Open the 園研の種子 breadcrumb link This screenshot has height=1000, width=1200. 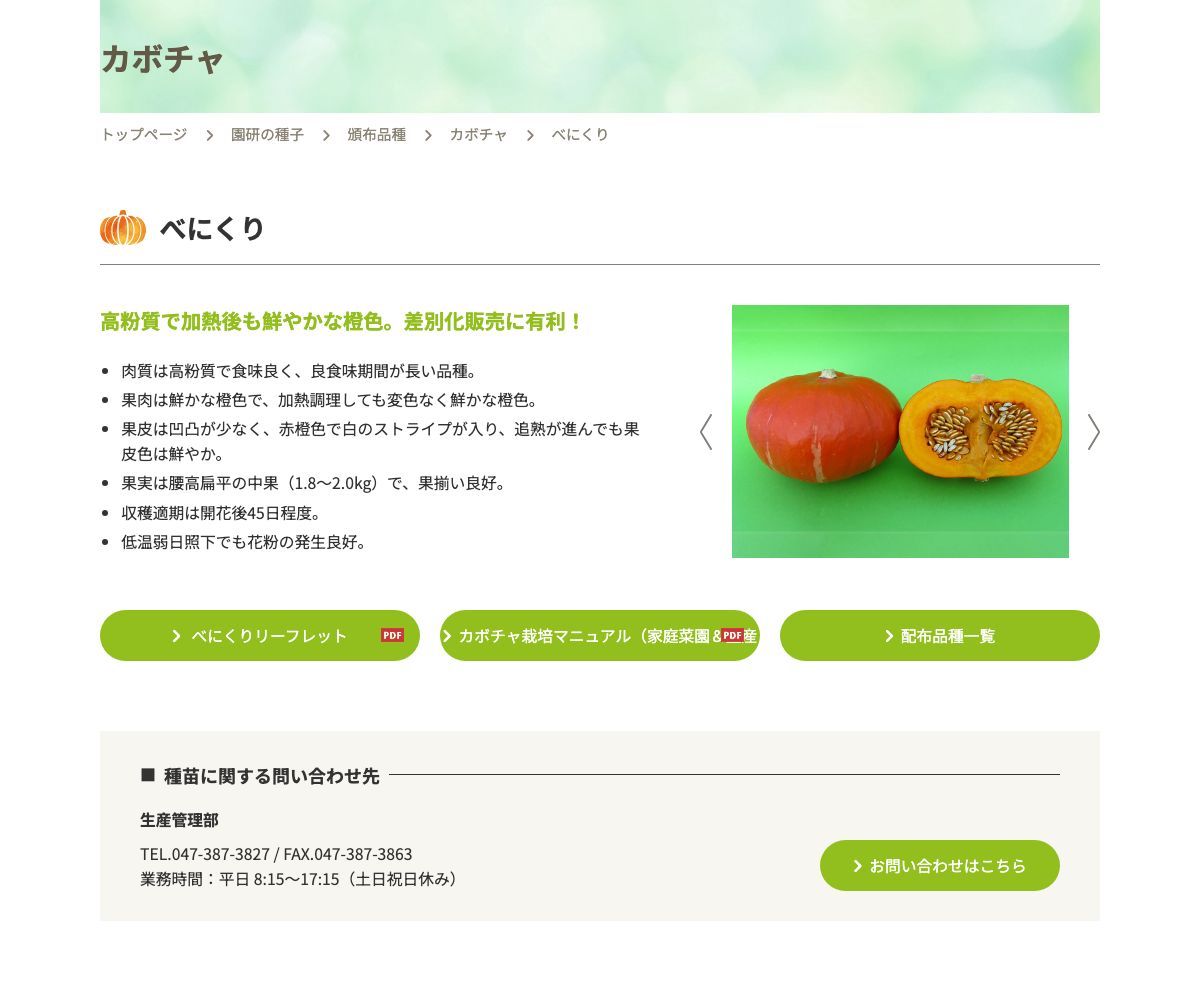(267, 134)
